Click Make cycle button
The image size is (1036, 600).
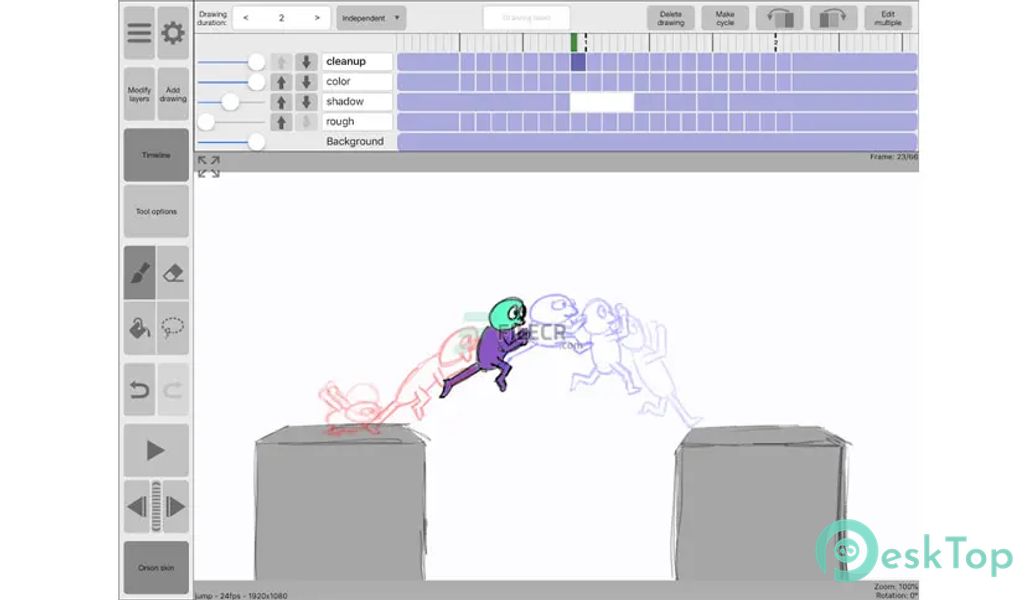tap(725, 19)
